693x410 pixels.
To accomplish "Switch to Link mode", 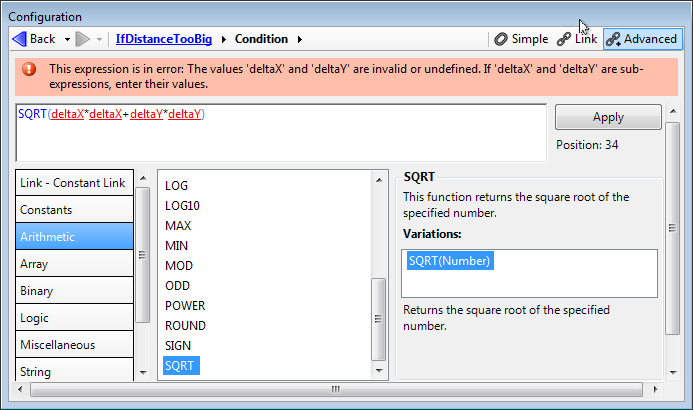I will (x=577, y=39).
